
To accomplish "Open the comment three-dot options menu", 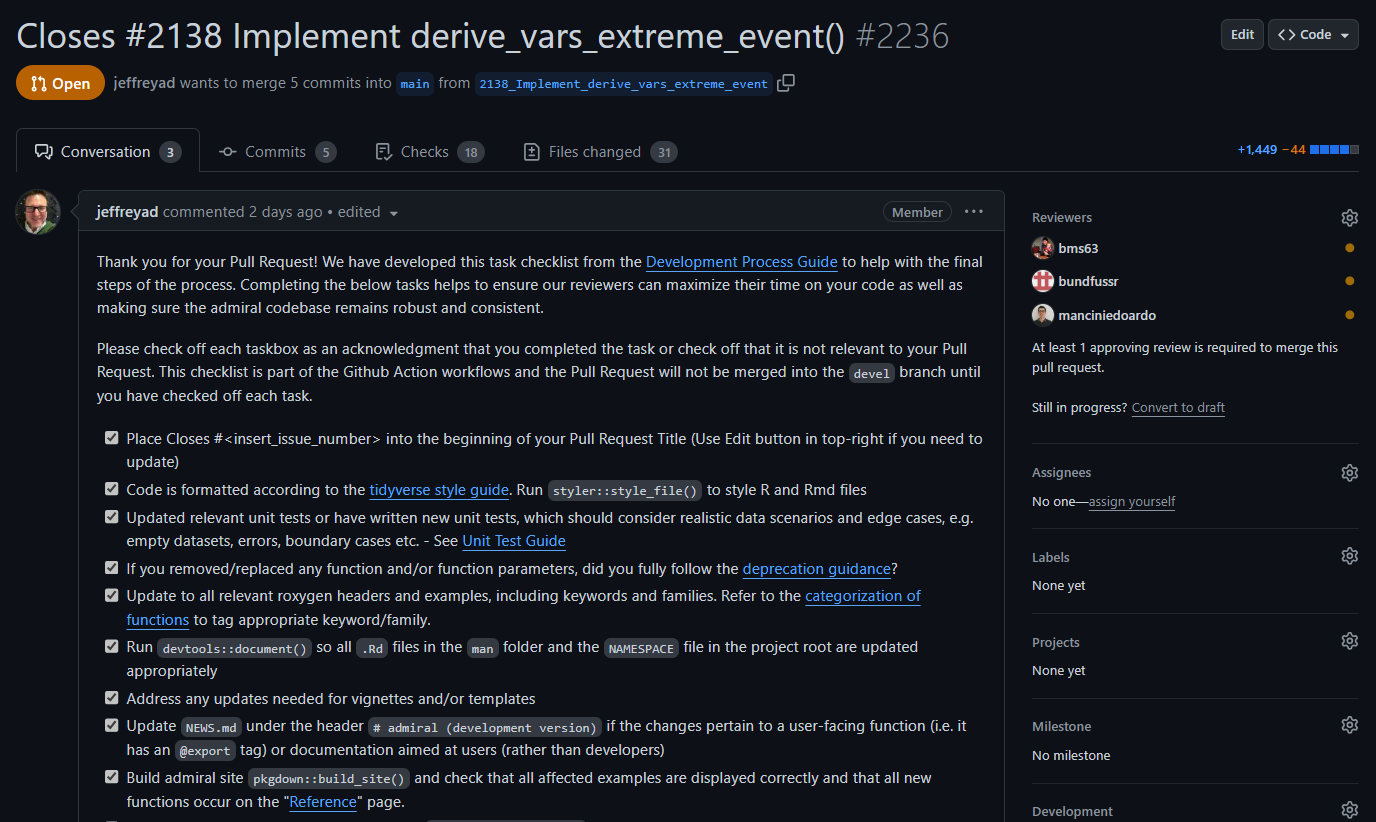I will coord(973,212).
